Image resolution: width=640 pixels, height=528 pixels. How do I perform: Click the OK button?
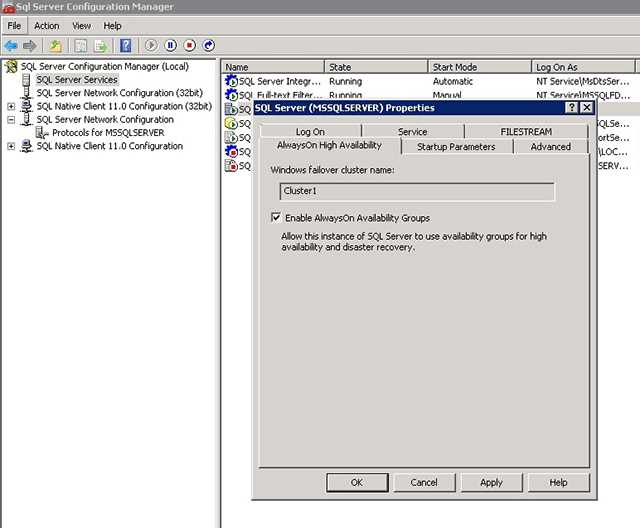[357, 482]
